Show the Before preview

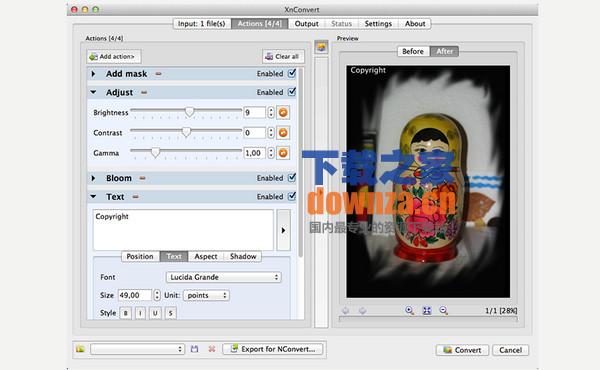click(x=413, y=51)
